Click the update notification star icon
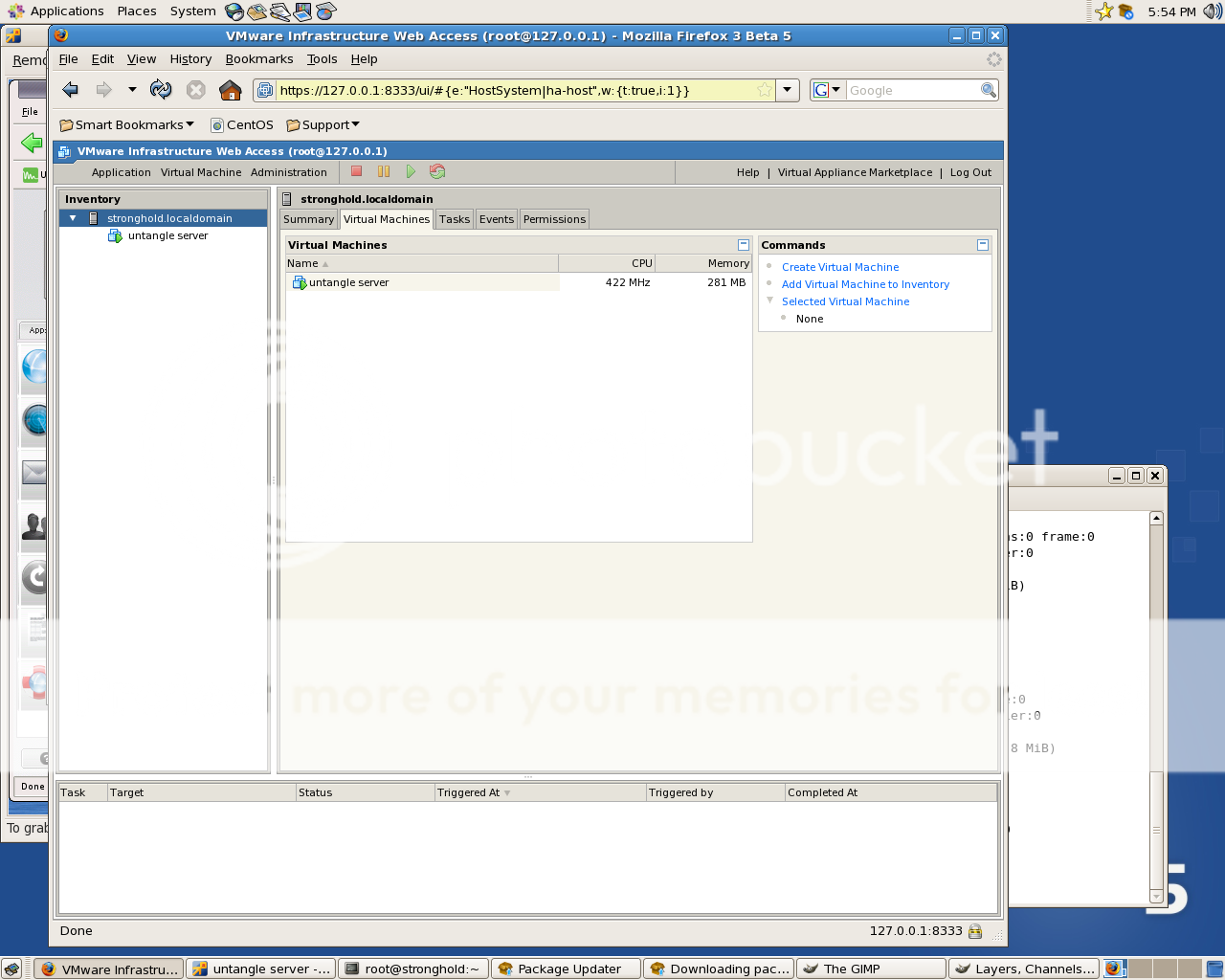 coord(1104,11)
